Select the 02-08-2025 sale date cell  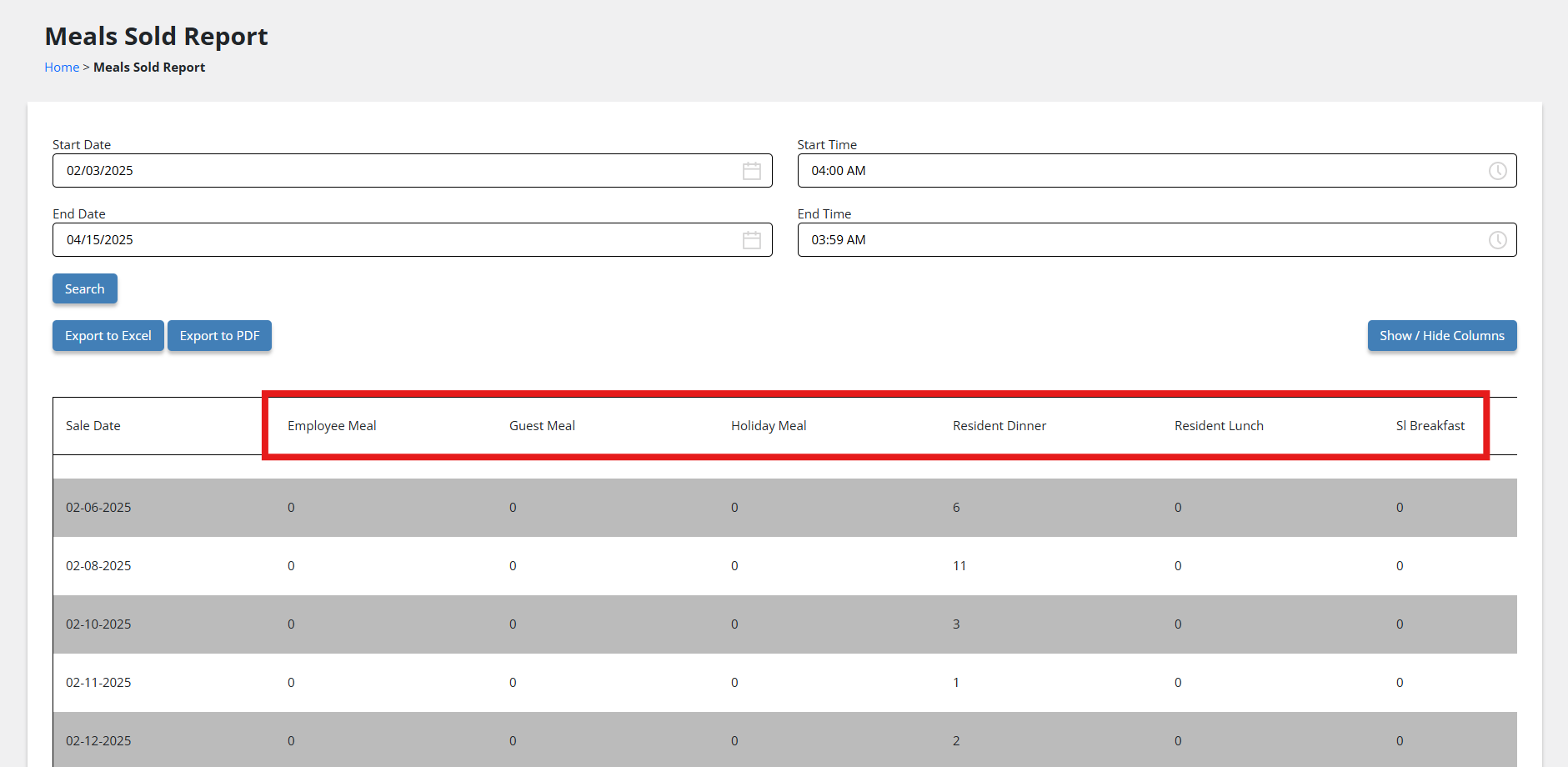pos(98,566)
